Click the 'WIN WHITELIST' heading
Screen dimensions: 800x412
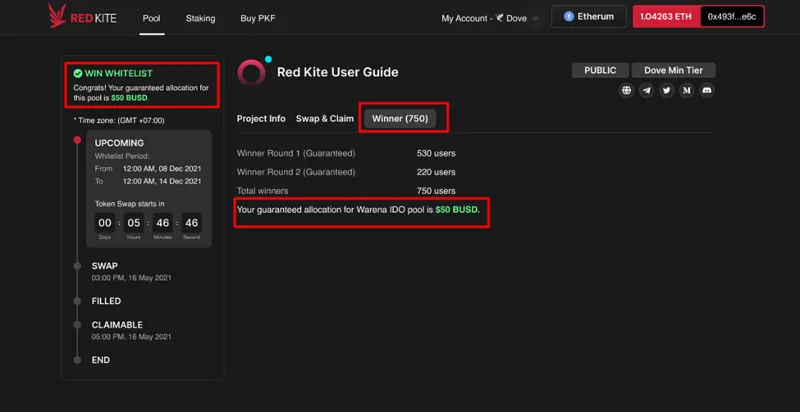[x=118, y=73]
